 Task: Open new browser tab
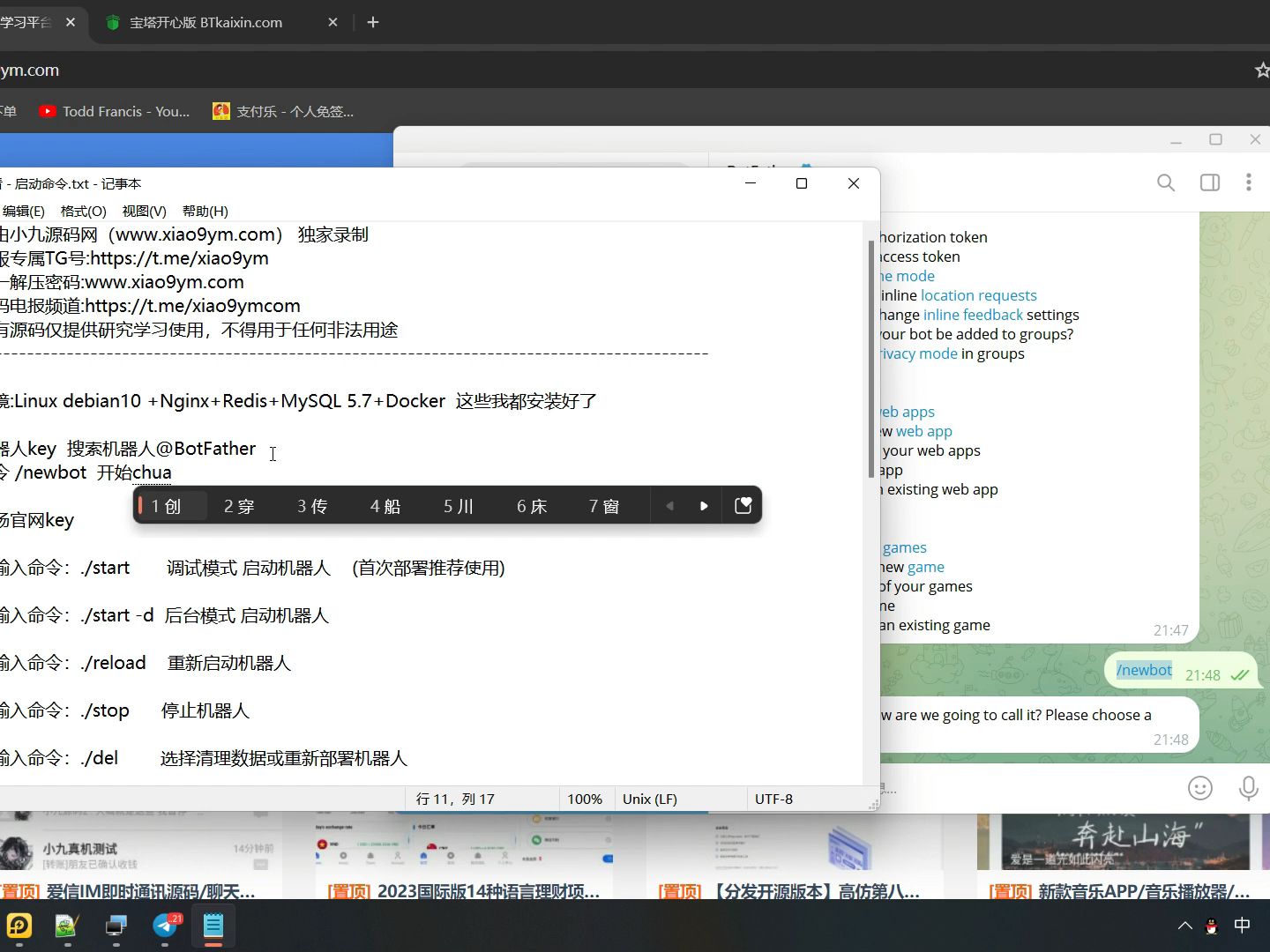point(373,22)
